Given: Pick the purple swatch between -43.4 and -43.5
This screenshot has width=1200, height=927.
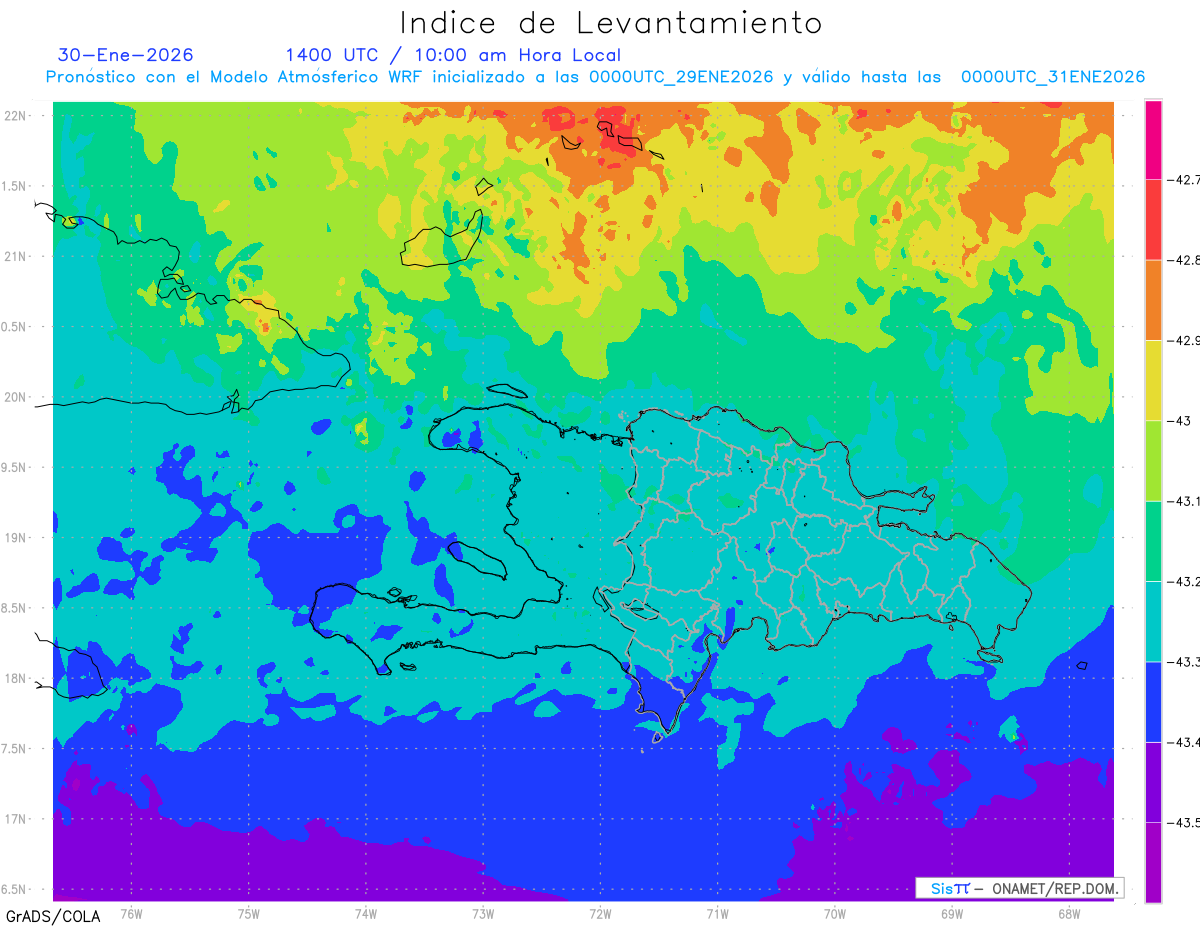Looking at the screenshot, I should [1153, 781].
